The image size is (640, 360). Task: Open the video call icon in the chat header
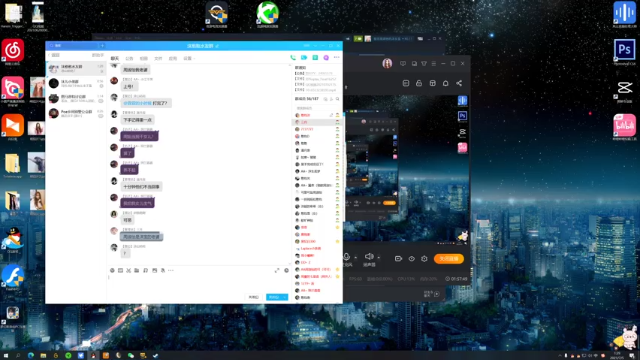pos(304,58)
